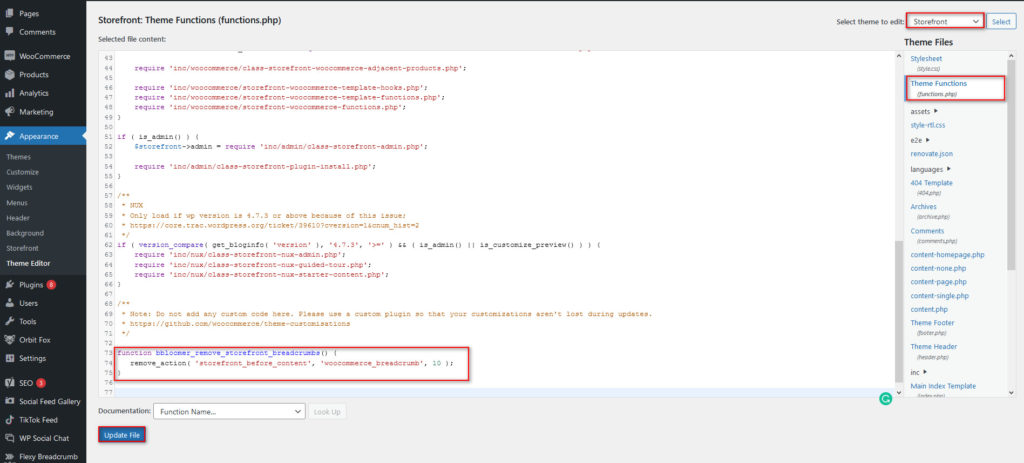
Task: Open Social Feed Gallery via its icon
Action: [10, 401]
